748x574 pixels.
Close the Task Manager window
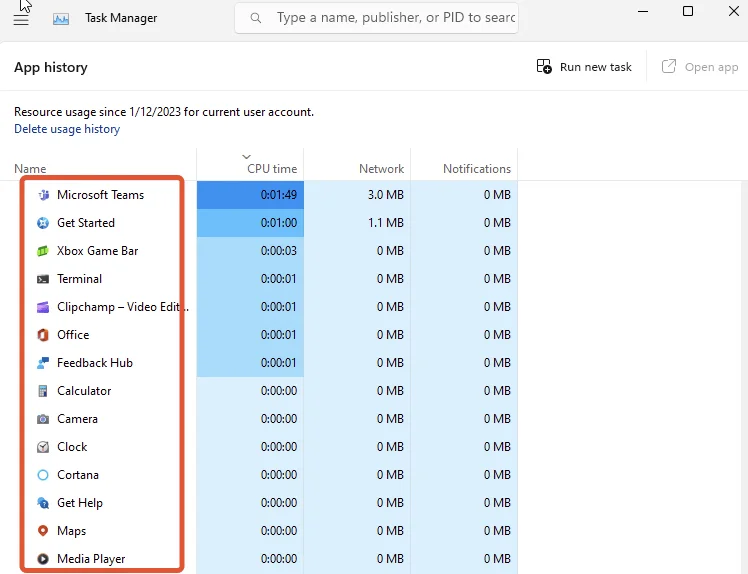[x=734, y=11]
